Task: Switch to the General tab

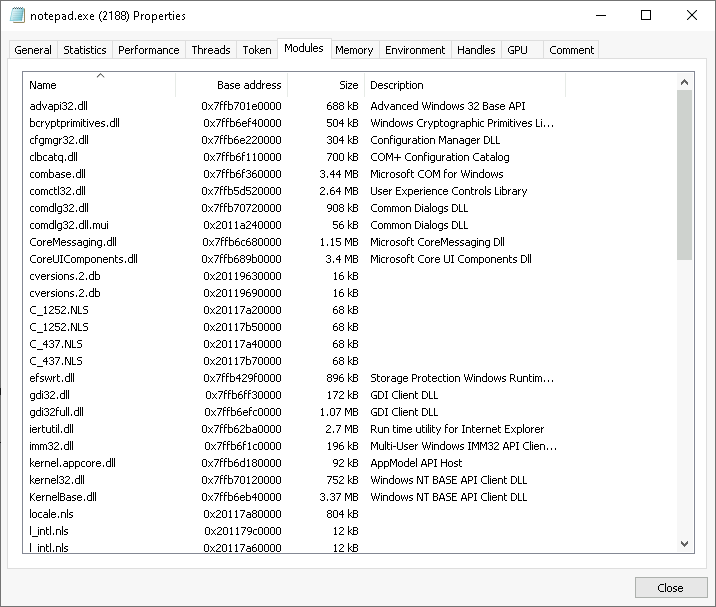Action: 33,50
